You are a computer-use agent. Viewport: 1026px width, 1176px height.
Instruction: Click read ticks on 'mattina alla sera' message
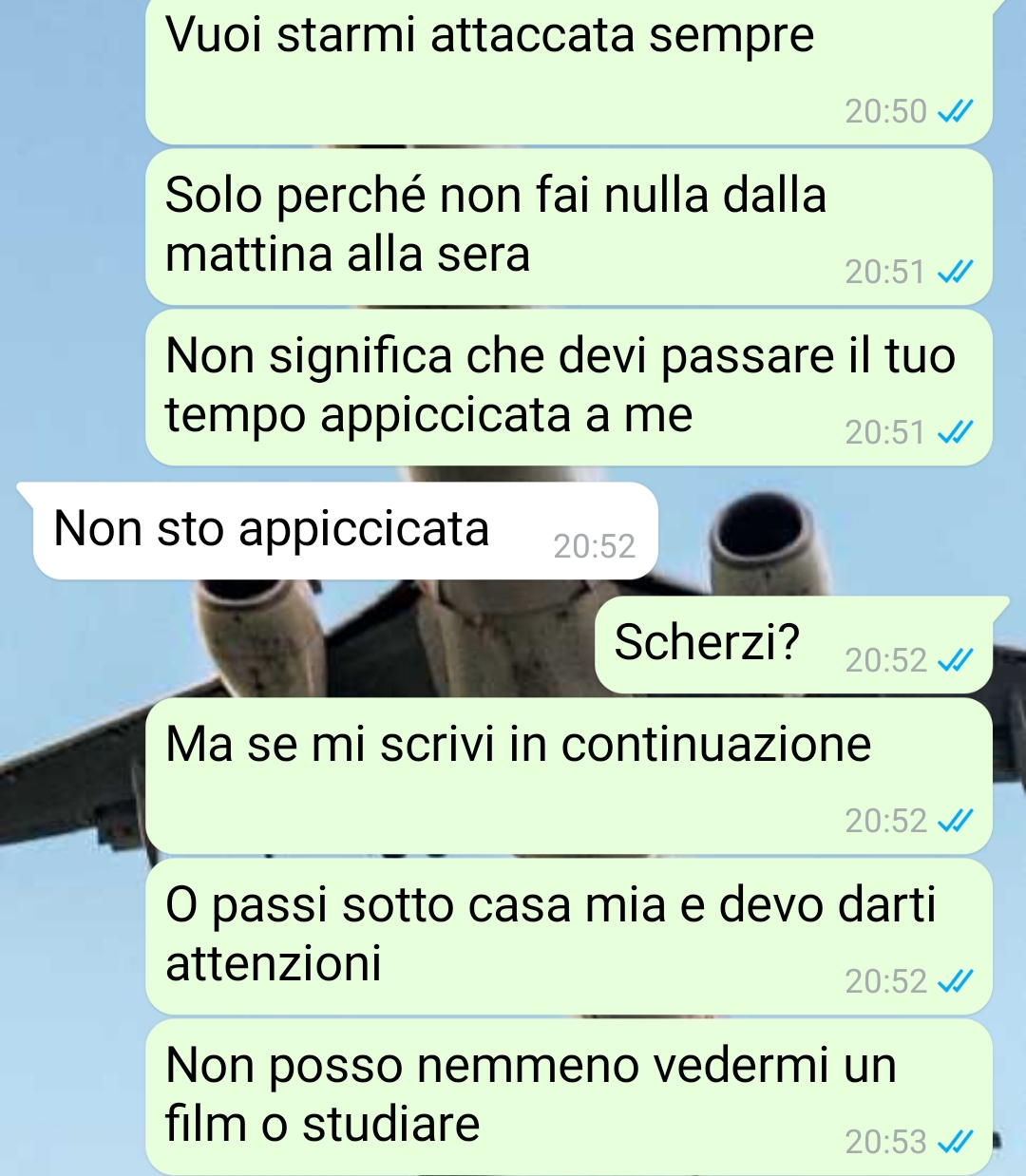click(x=955, y=273)
